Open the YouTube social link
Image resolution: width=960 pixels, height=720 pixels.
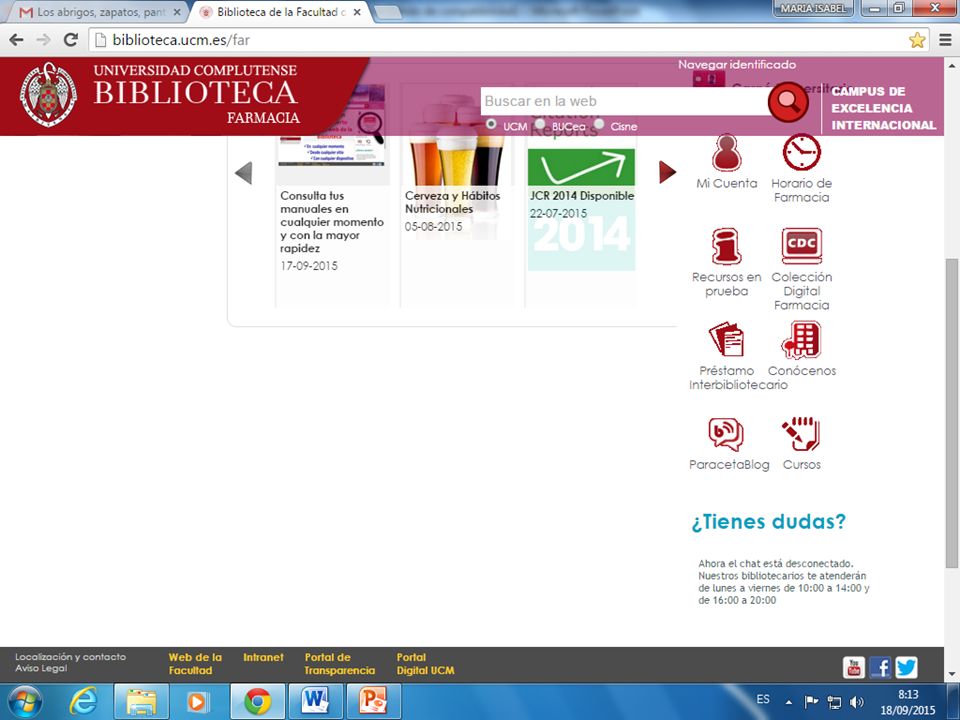pos(853,667)
